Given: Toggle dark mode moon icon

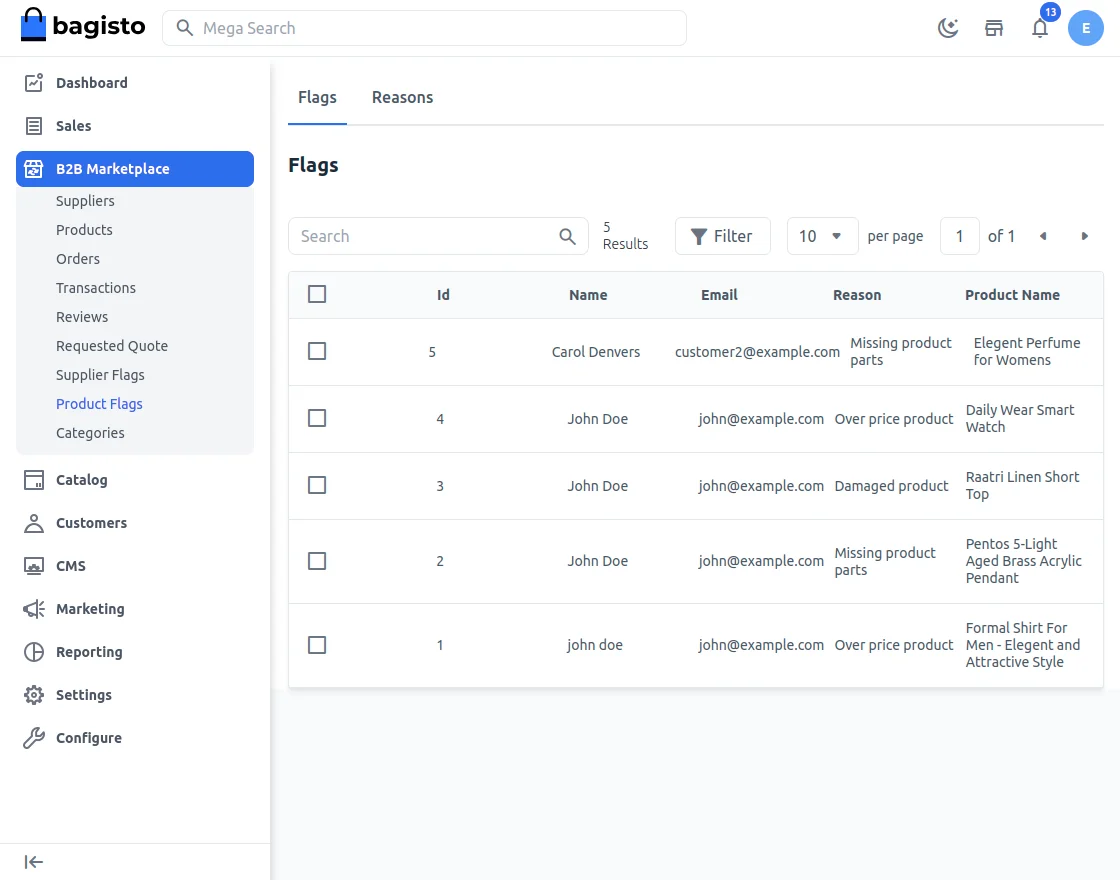Looking at the screenshot, I should (947, 28).
